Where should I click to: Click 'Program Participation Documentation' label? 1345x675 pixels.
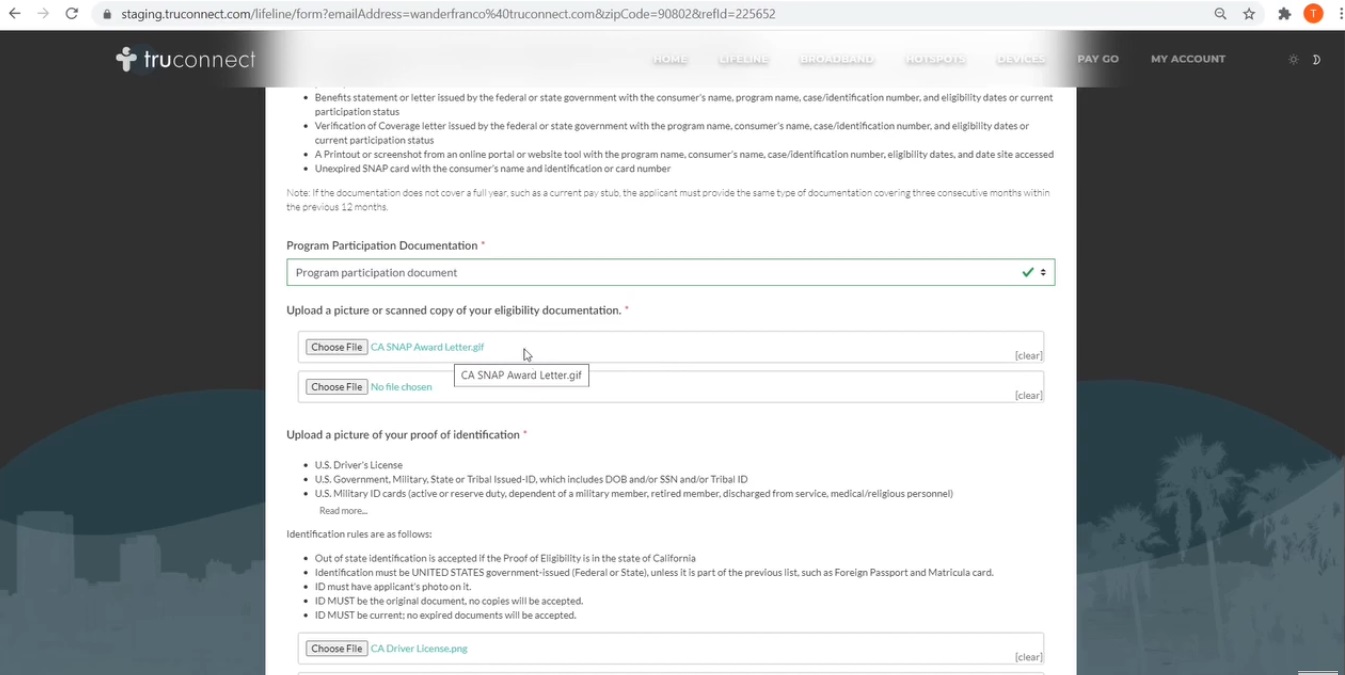coord(382,245)
